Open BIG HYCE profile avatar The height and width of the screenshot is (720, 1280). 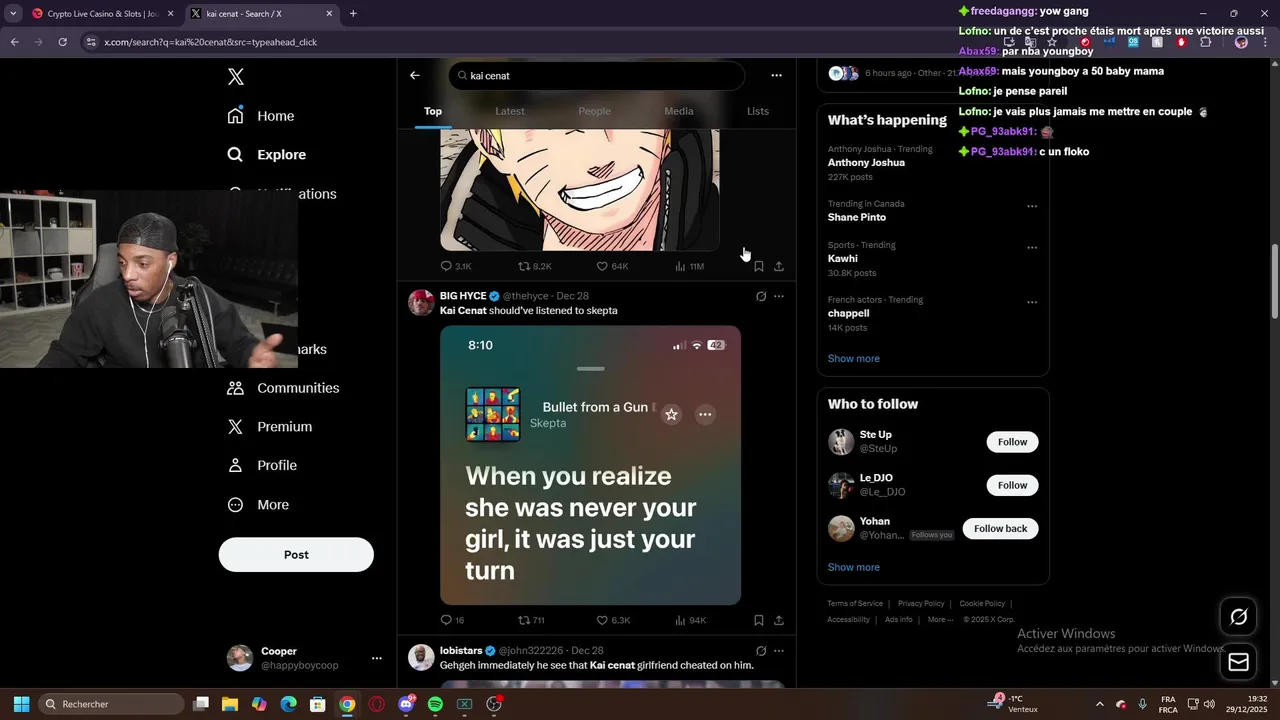(x=421, y=303)
